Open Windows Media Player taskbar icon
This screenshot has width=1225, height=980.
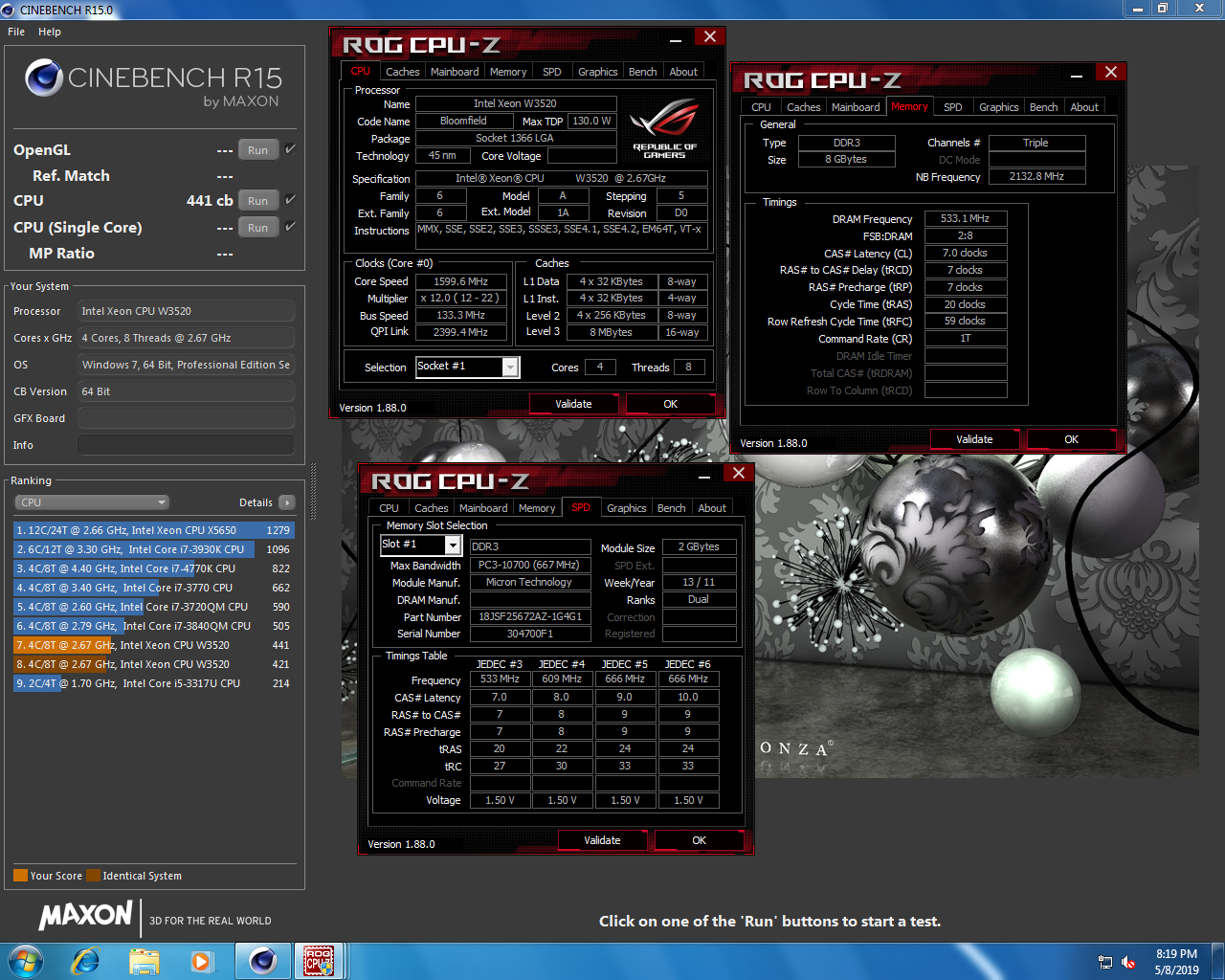tap(201, 960)
